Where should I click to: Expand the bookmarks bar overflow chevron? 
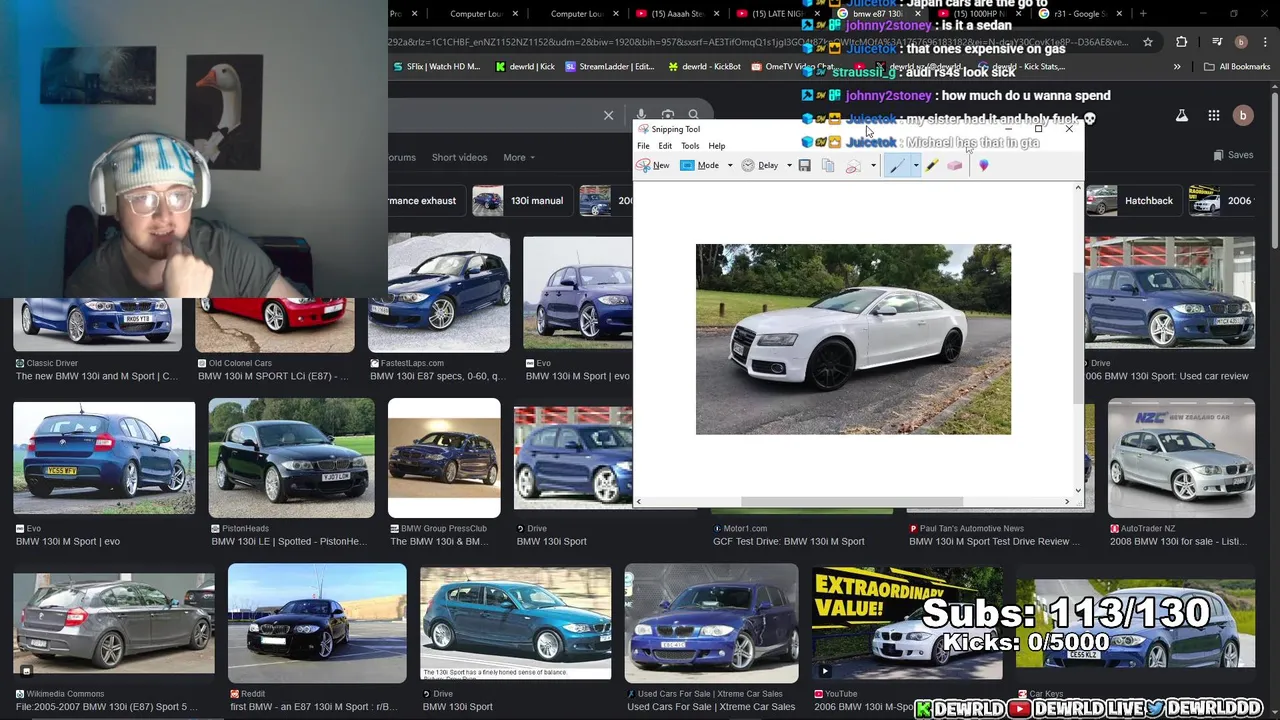pyautogui.click(x=1177, y=67)
